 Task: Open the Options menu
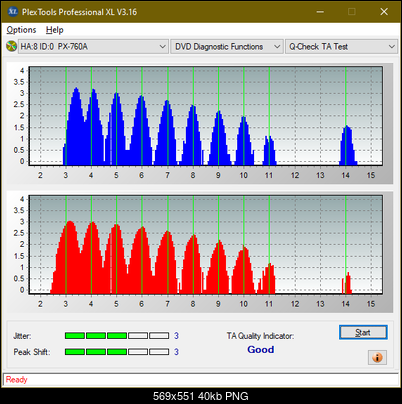coord(21,30)
